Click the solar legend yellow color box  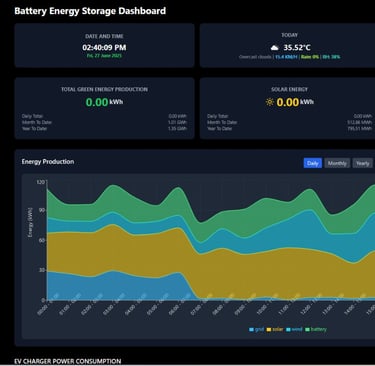(x=269, y=330)
